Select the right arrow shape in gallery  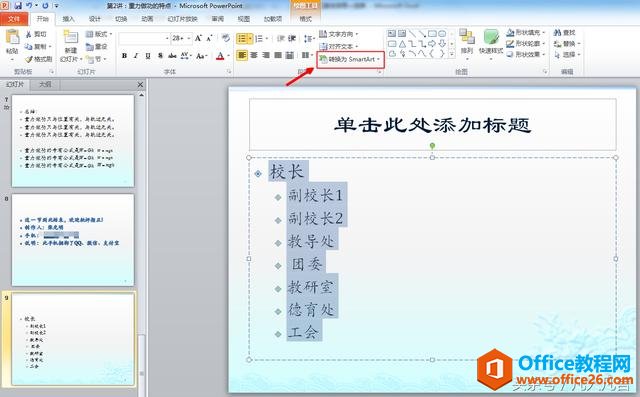coord(432,44)
